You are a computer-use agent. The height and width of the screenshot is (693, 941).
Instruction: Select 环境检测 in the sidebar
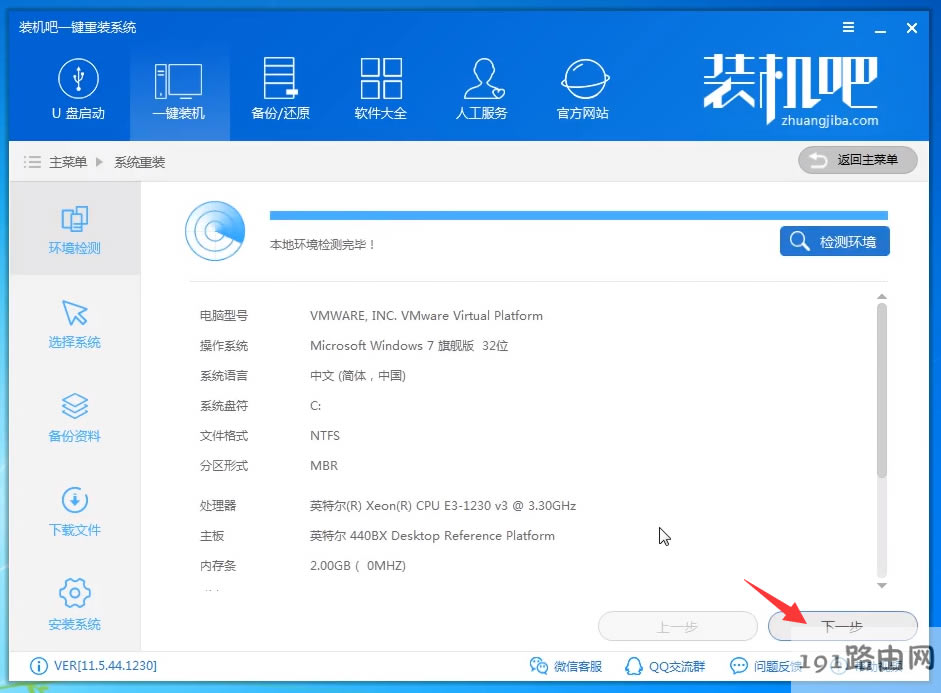click(73, 229)
